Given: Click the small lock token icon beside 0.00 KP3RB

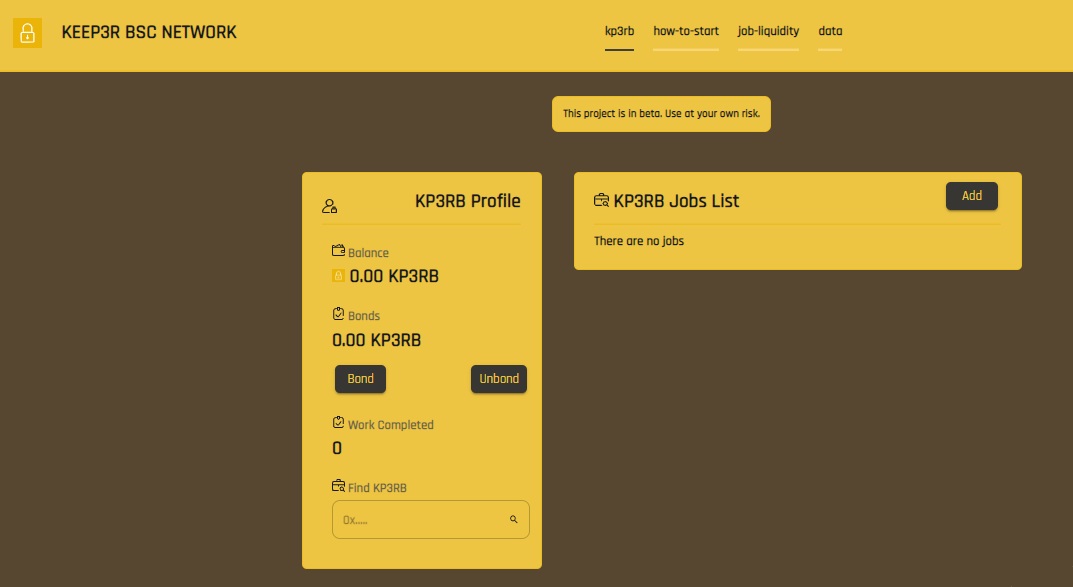Looking at the screenshot, I should pos(338,276).
